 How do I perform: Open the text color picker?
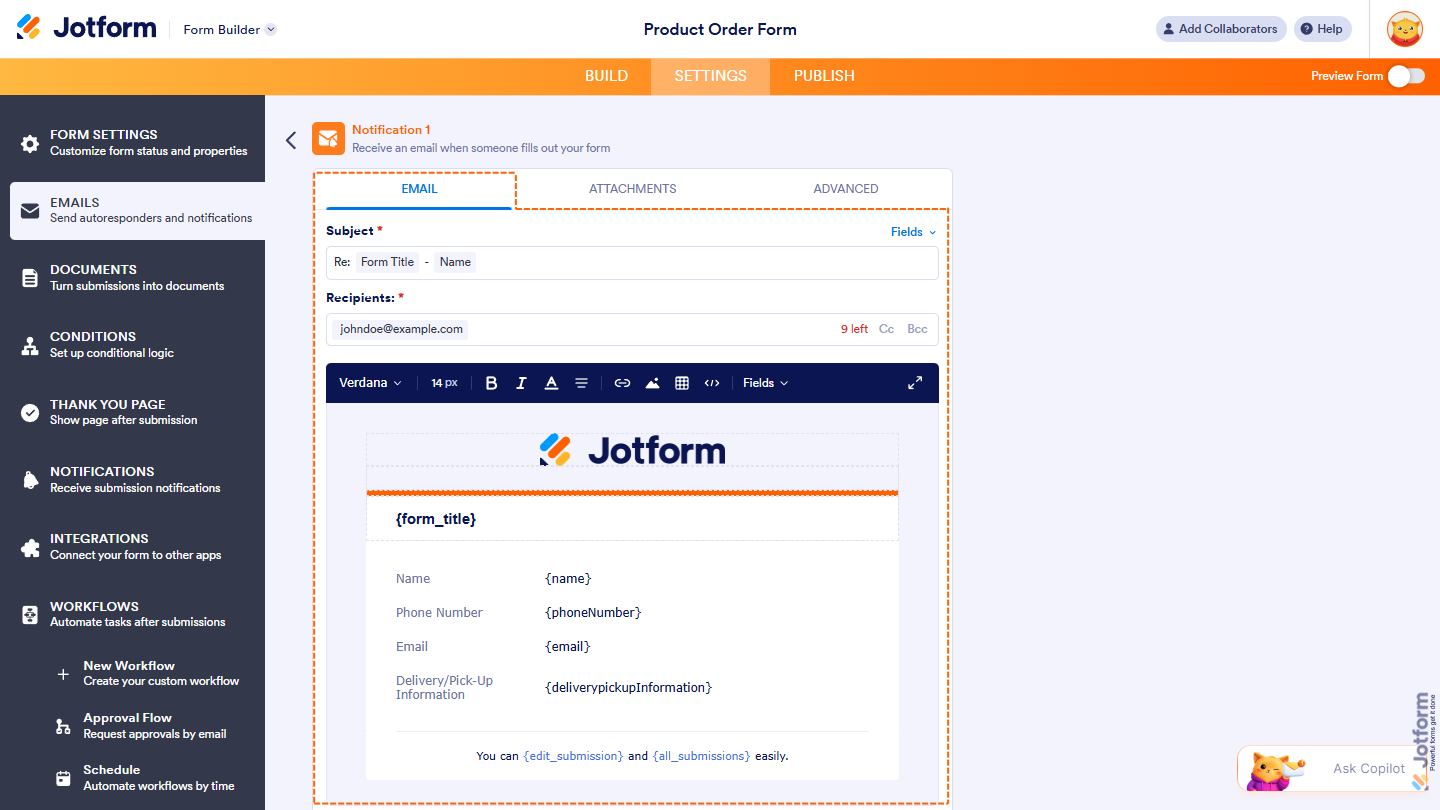coord(551,383)
